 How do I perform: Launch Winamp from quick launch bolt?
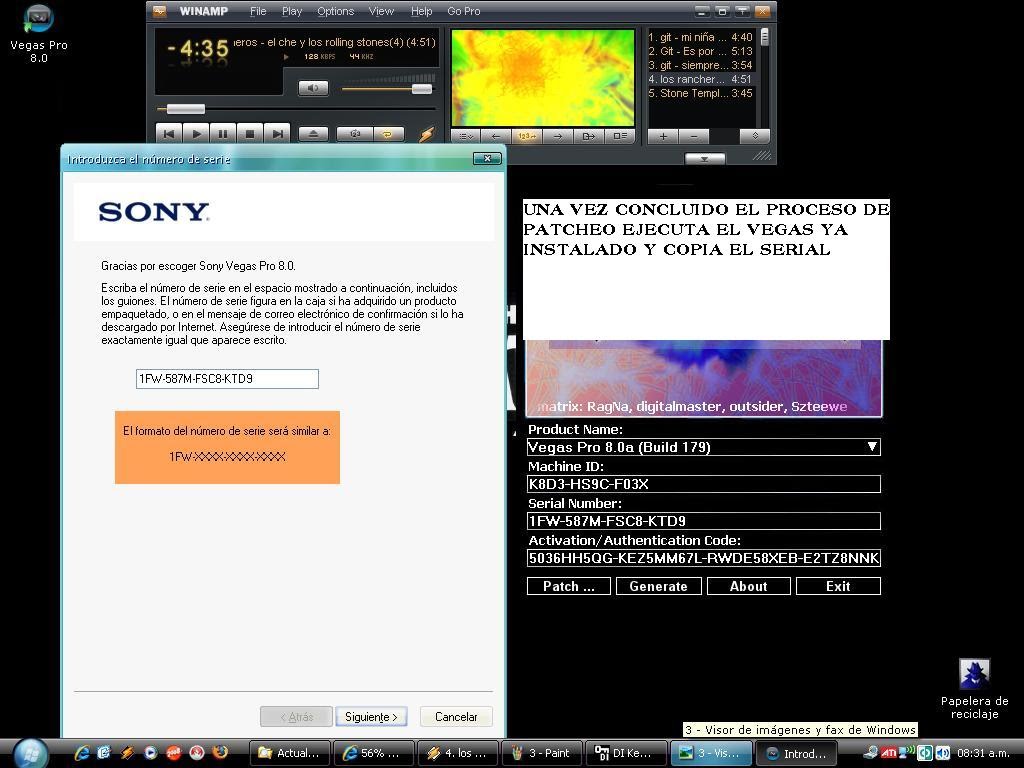point(127,753)
